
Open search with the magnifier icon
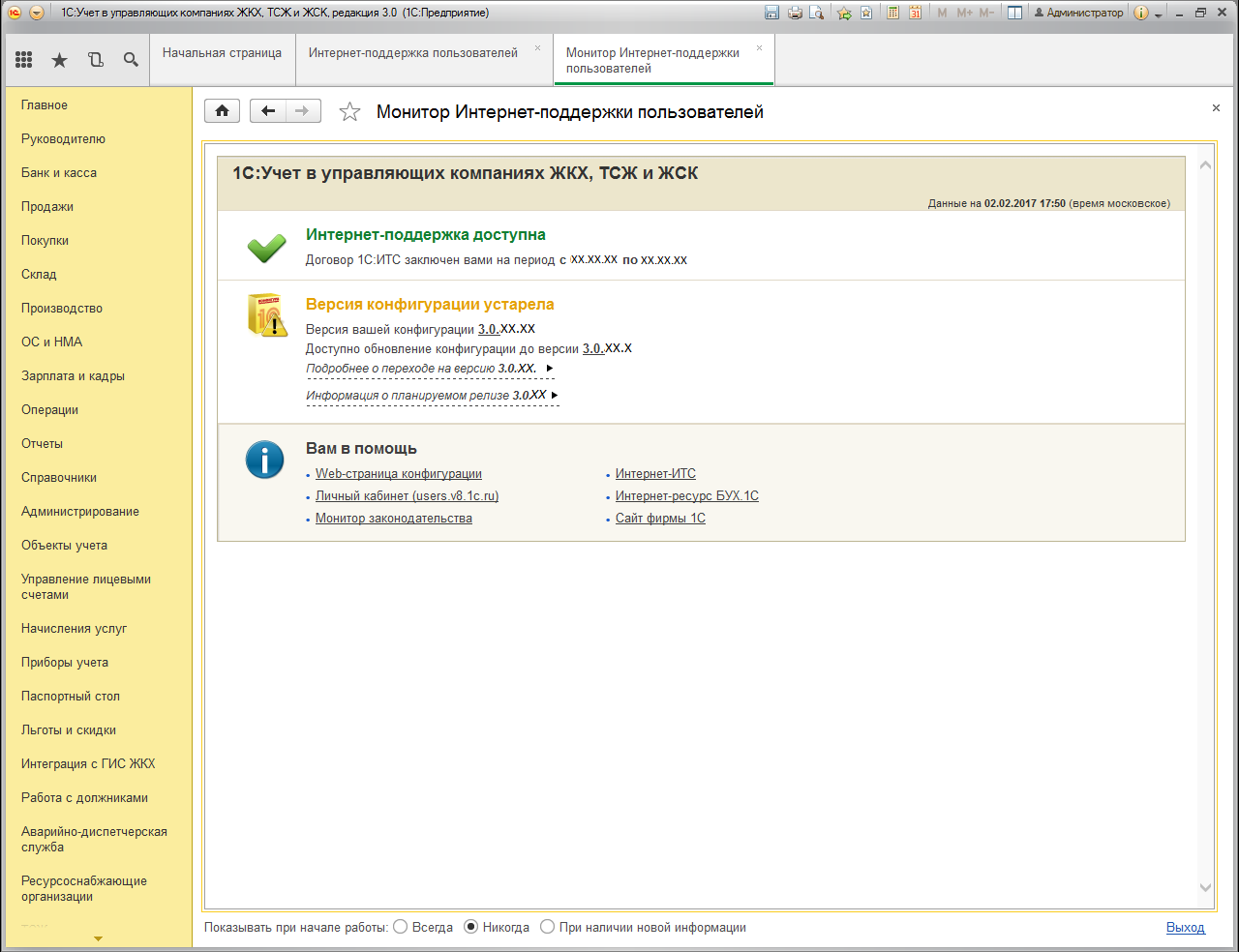(131, 60)
